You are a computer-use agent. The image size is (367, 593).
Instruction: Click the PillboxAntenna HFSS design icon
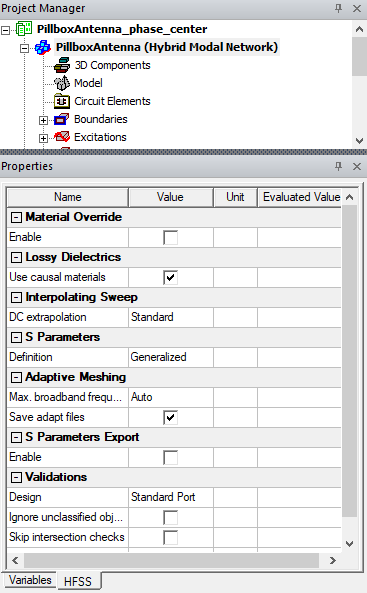(x=42, y=48)
